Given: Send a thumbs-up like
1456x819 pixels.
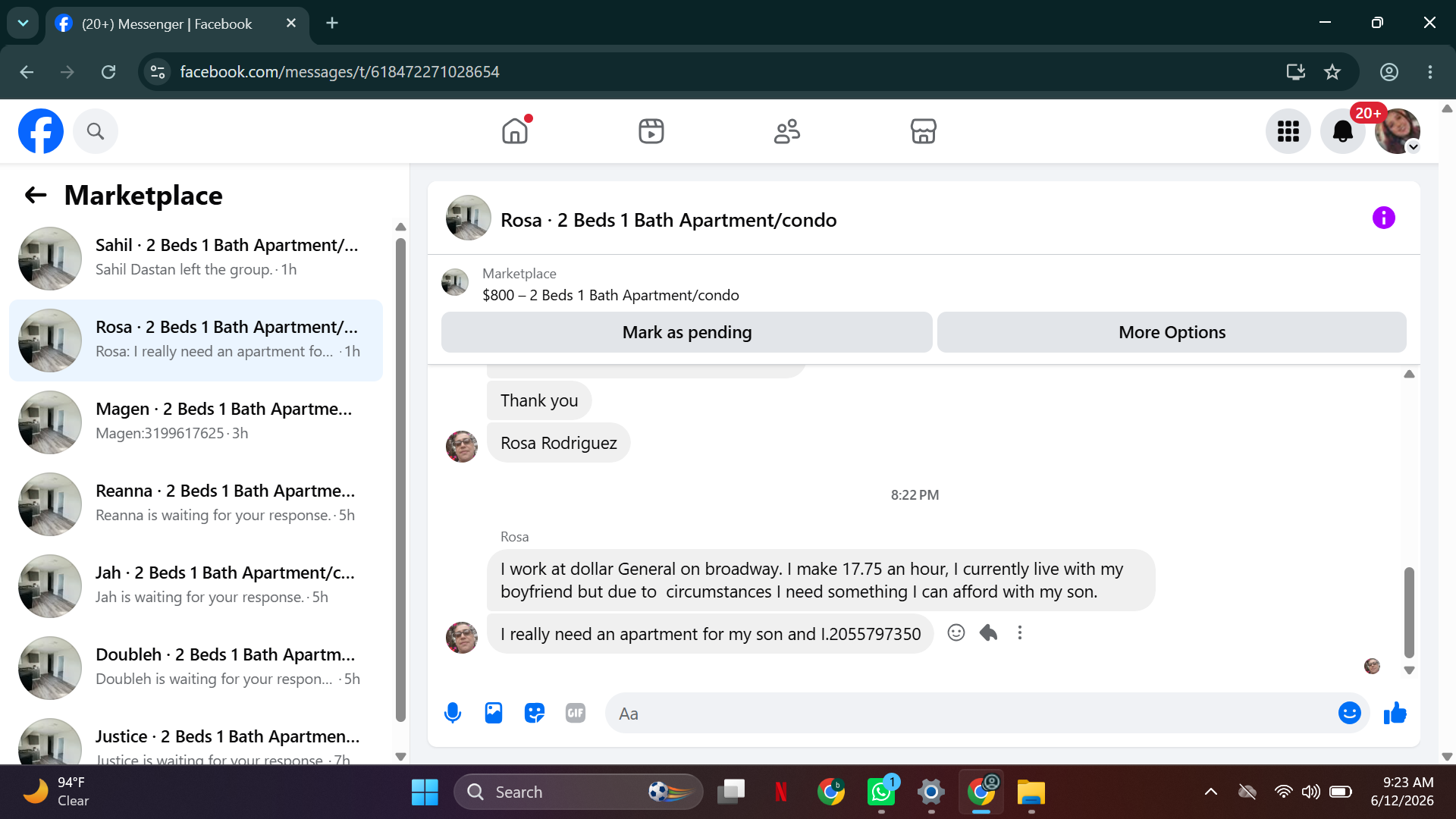Looking at the screenshot, I should [x=1395, y=713].
